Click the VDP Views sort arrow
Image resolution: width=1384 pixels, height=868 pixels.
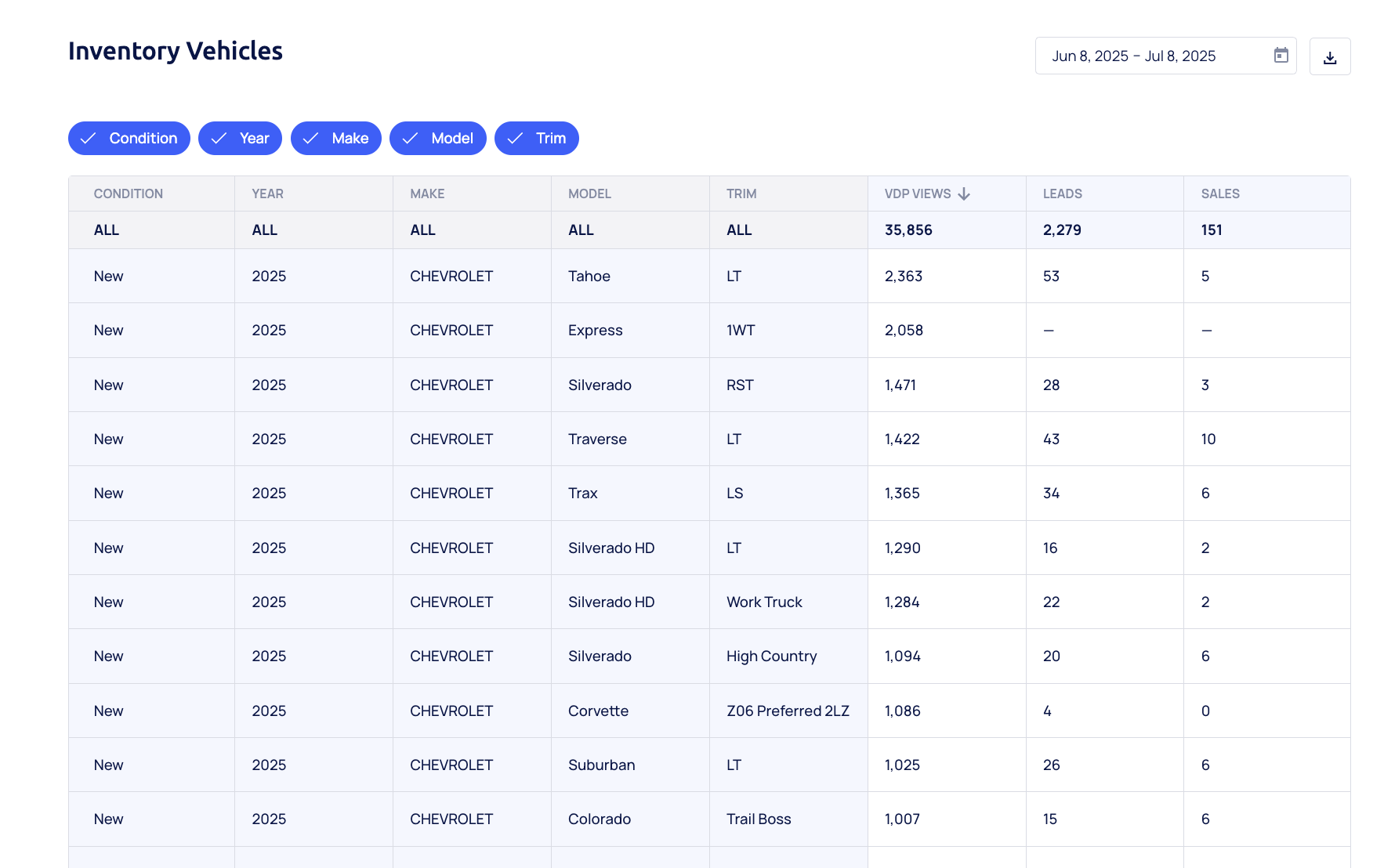point(964,193)
